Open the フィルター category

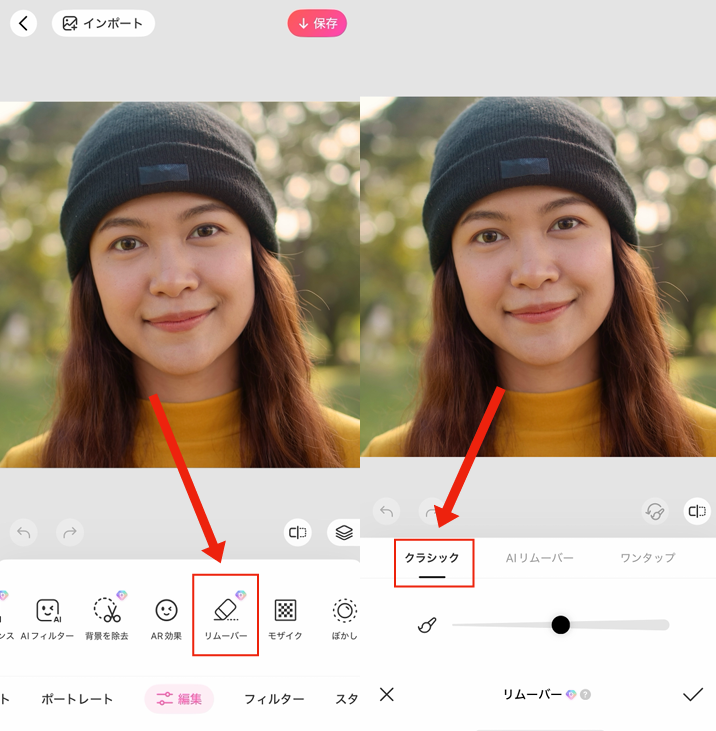(274, 699)
